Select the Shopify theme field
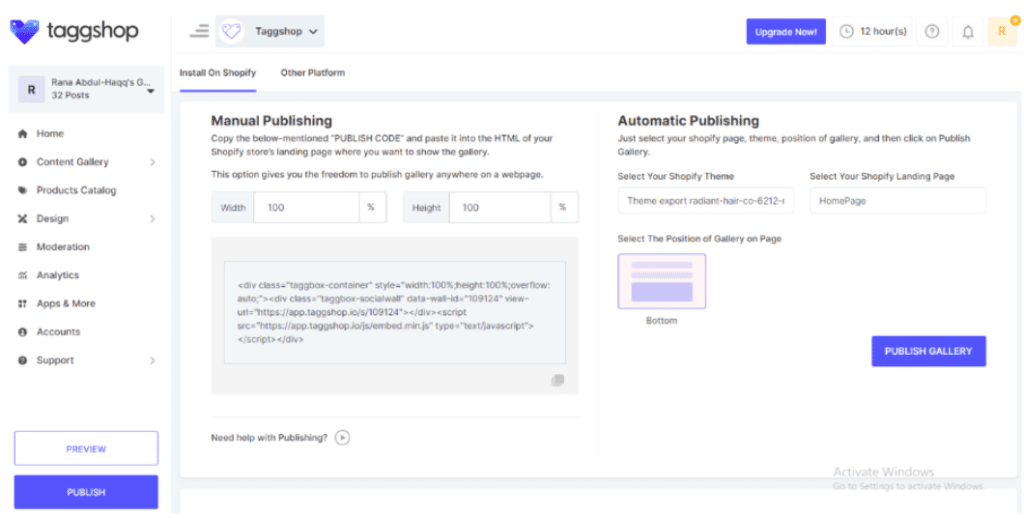 (705, 201)
